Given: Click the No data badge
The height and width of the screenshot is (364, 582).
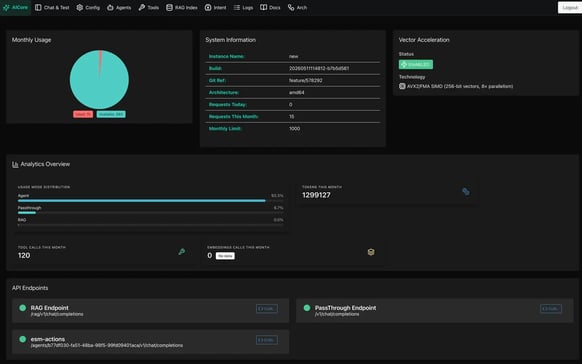Looking at the screenshot, I should coord(225,256).
